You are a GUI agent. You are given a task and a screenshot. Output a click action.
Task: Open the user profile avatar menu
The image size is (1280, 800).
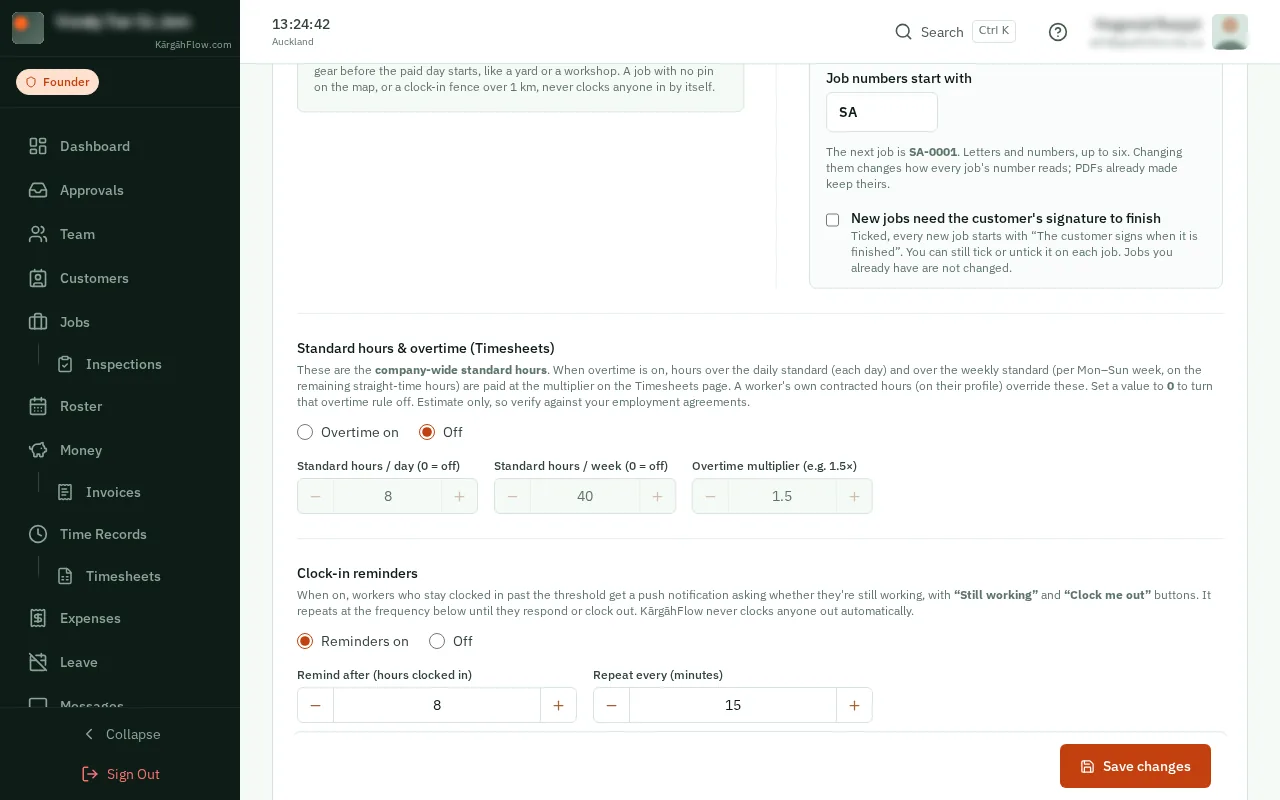(1230, 32)
